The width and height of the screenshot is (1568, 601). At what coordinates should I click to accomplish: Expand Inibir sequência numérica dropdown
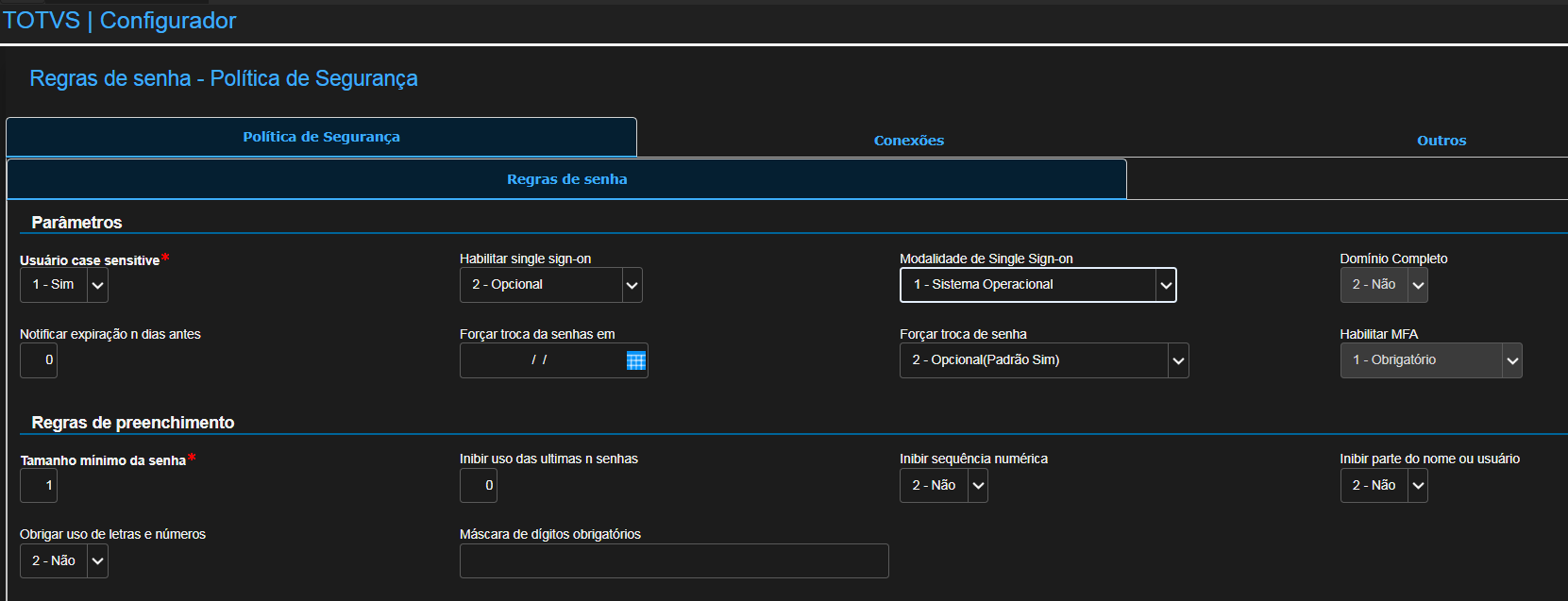point(978,486)
